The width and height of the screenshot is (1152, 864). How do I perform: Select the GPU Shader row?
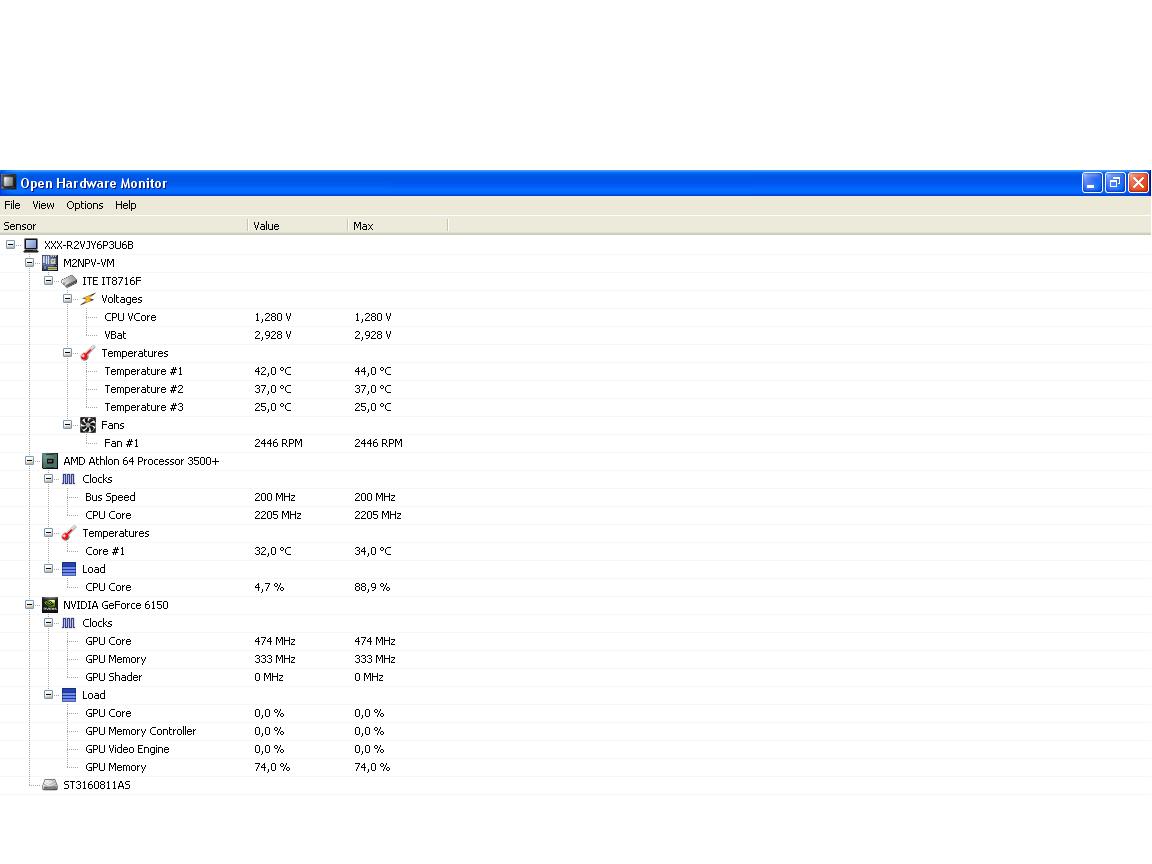576,677
